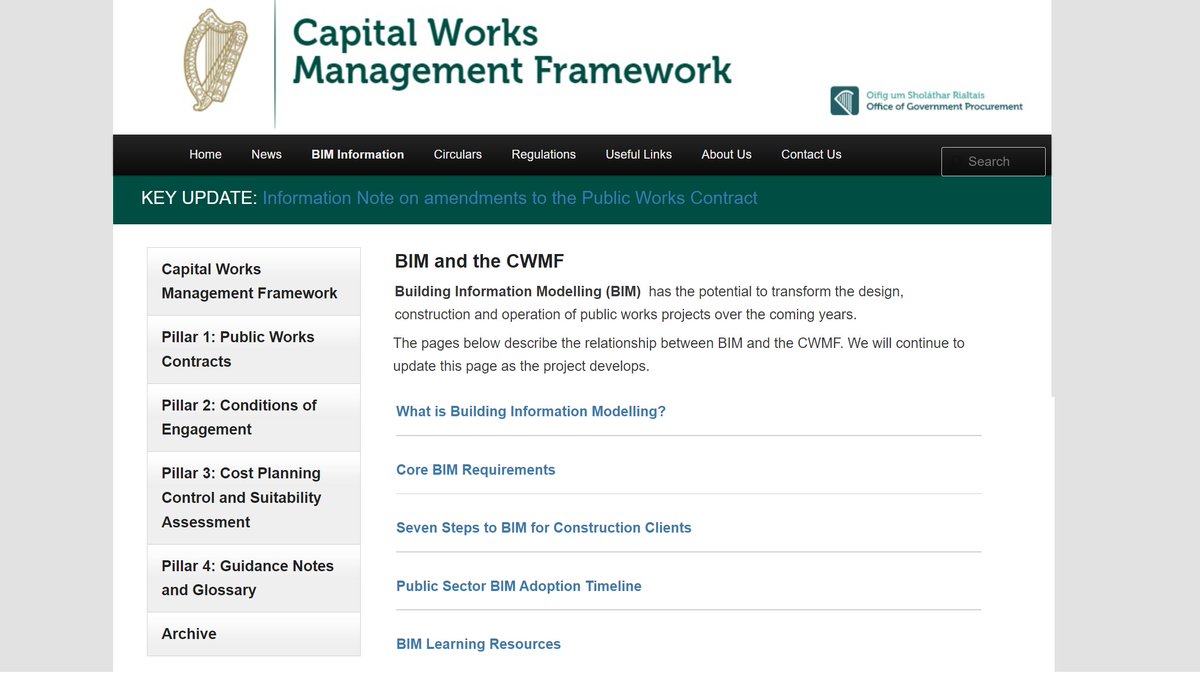Open the Circulars menu
This screenshot has width=1200, height=675.
coord(458,154)
